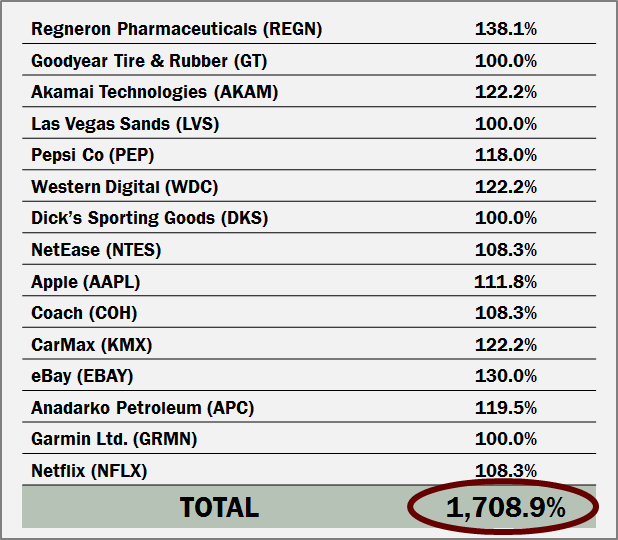Select Garmin Ltd. (GRMN) row
Screen dimensions: 618x540
(x=114, y=439)
